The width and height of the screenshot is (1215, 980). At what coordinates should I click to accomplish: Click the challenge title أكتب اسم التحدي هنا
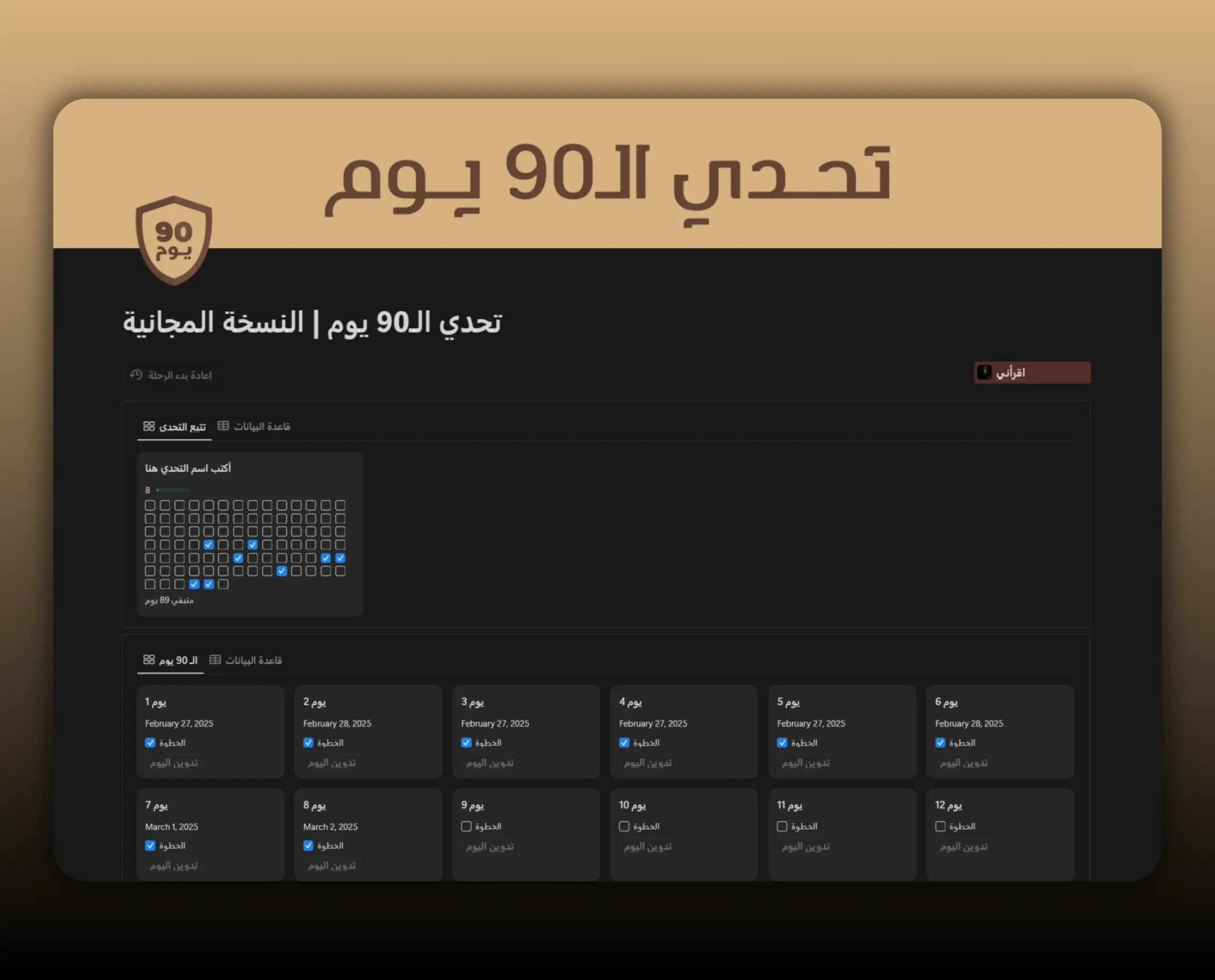point(188,468)
